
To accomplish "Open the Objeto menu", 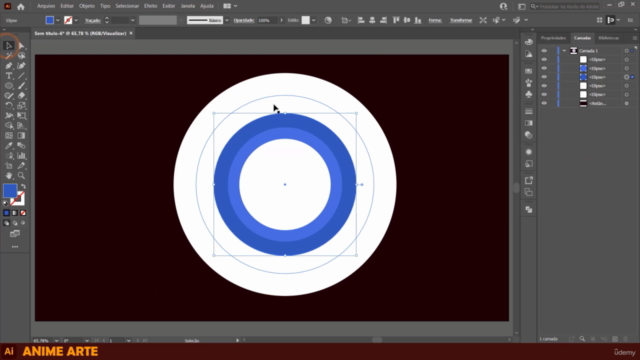I will (x=87, y=6).
